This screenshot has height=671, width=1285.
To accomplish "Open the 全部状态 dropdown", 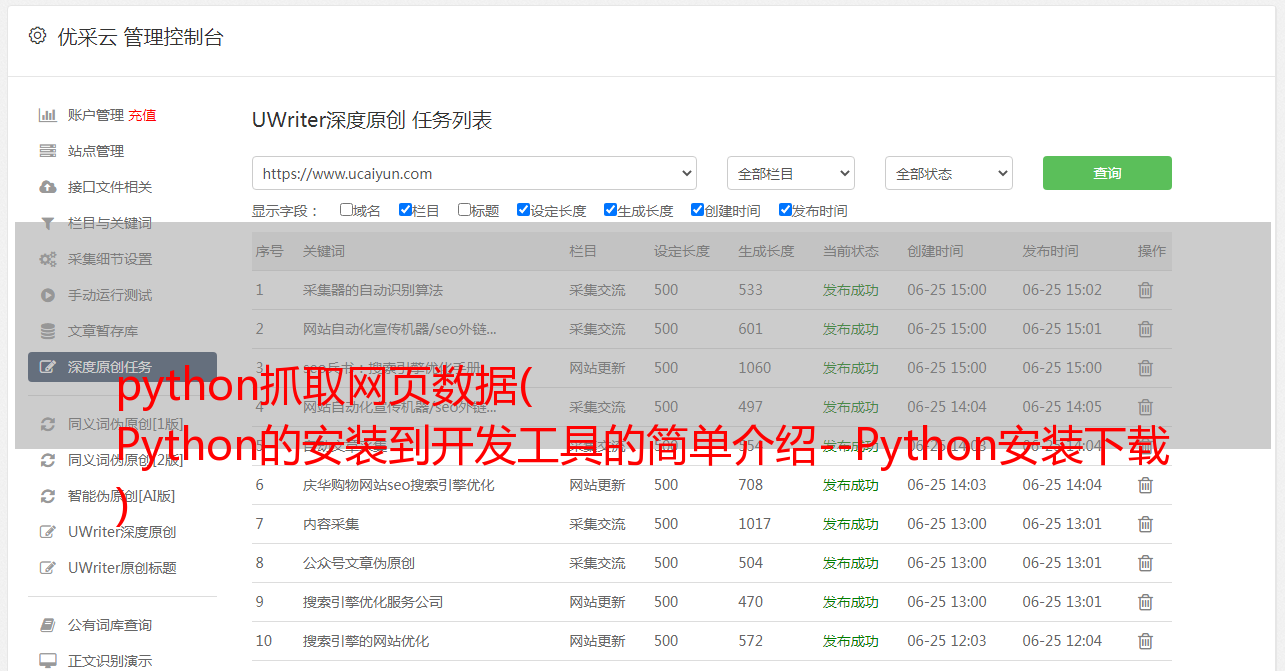I will tap(949, 173).
